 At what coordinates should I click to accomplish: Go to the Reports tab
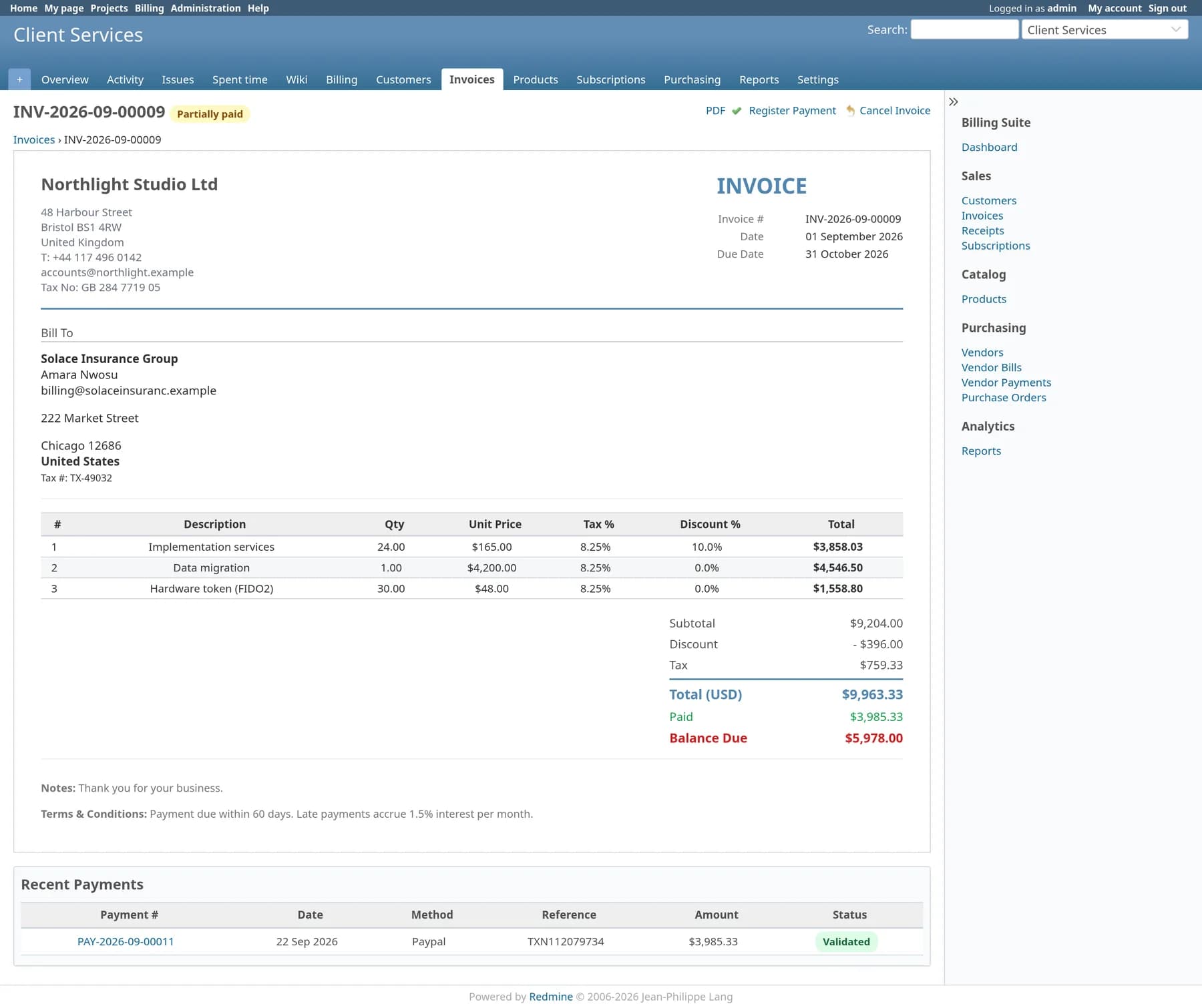[x=759, y=79]
